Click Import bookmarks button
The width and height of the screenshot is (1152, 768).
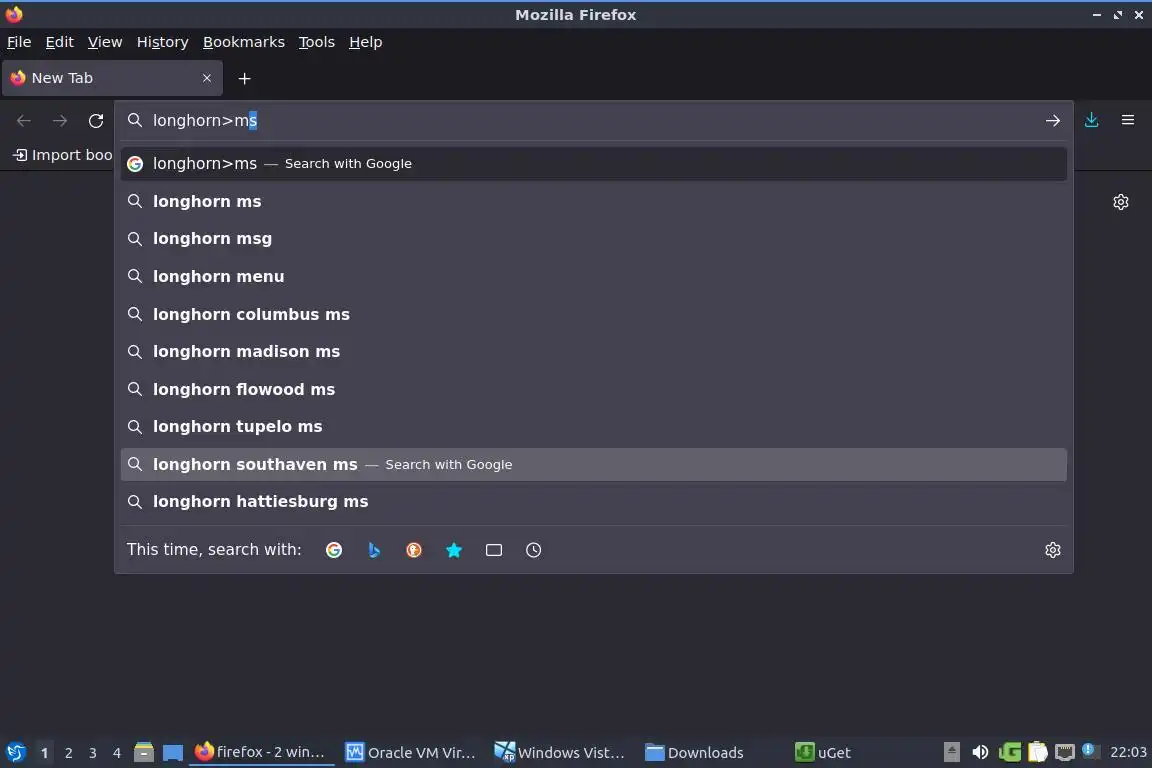coord(62,155)
